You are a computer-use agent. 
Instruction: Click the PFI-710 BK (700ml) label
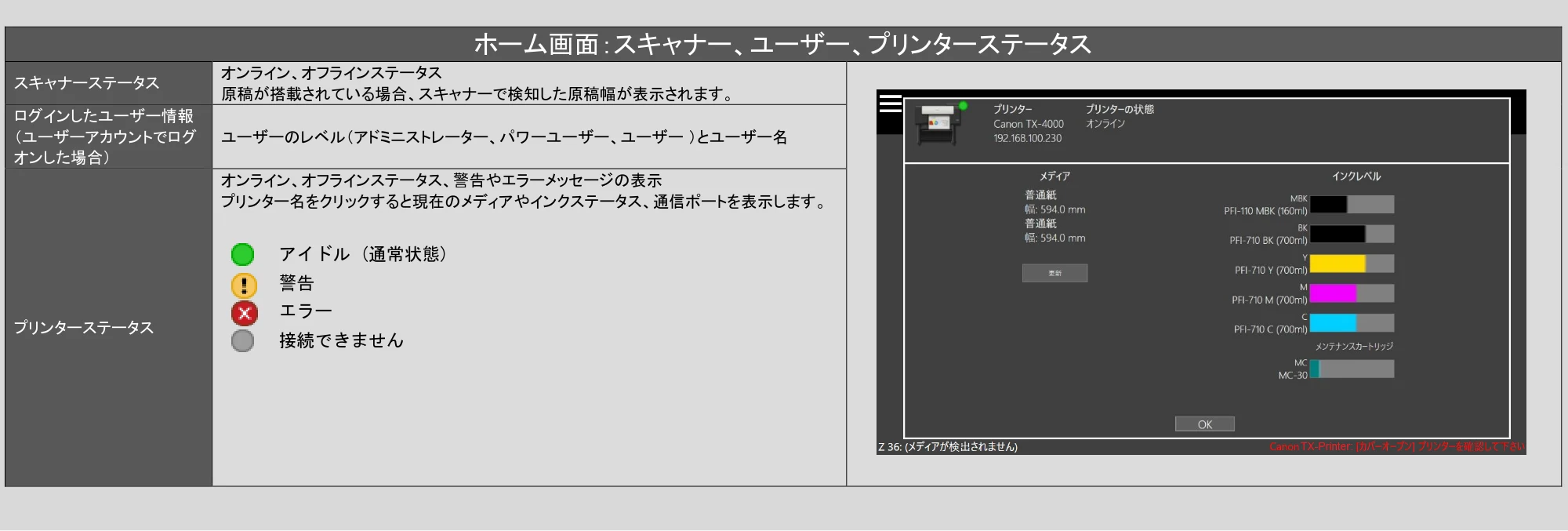coord(1269,241)
